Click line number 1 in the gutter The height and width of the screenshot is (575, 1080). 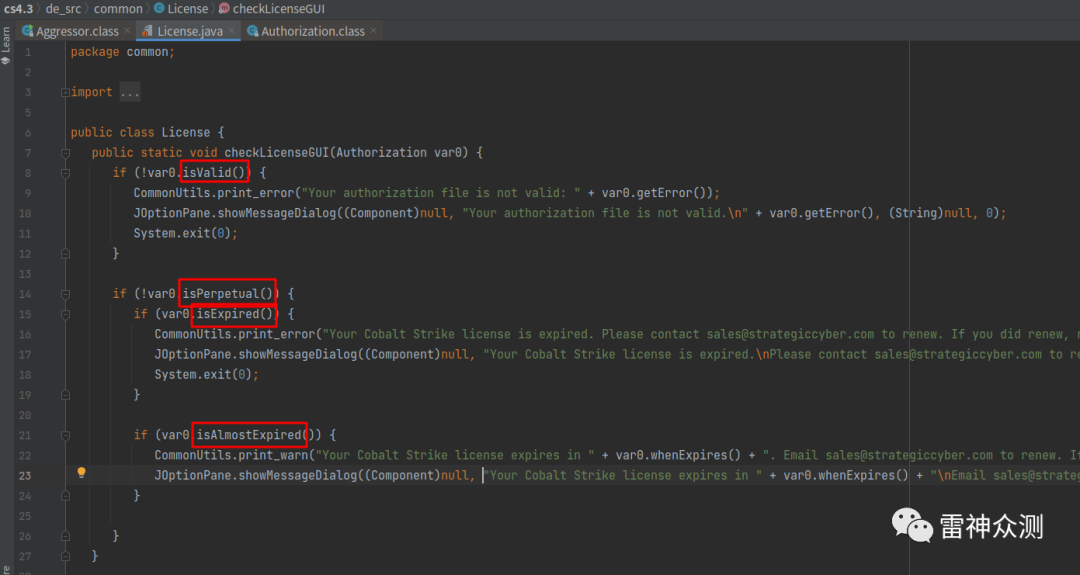[28, 52]
